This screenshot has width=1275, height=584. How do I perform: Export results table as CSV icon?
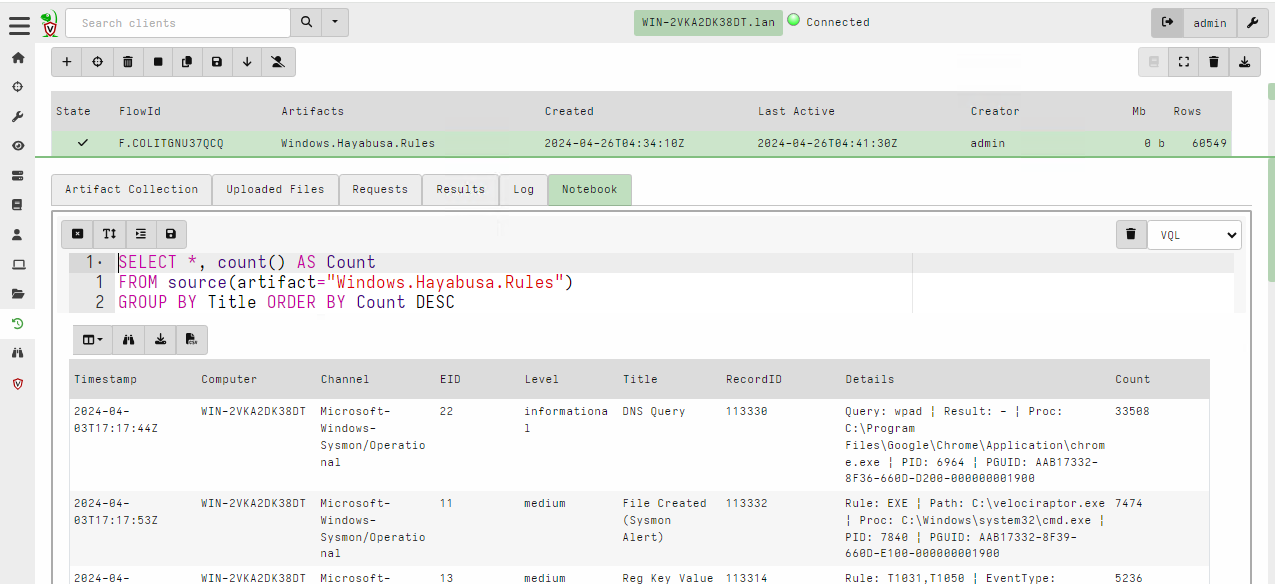(x=191, y=340)
